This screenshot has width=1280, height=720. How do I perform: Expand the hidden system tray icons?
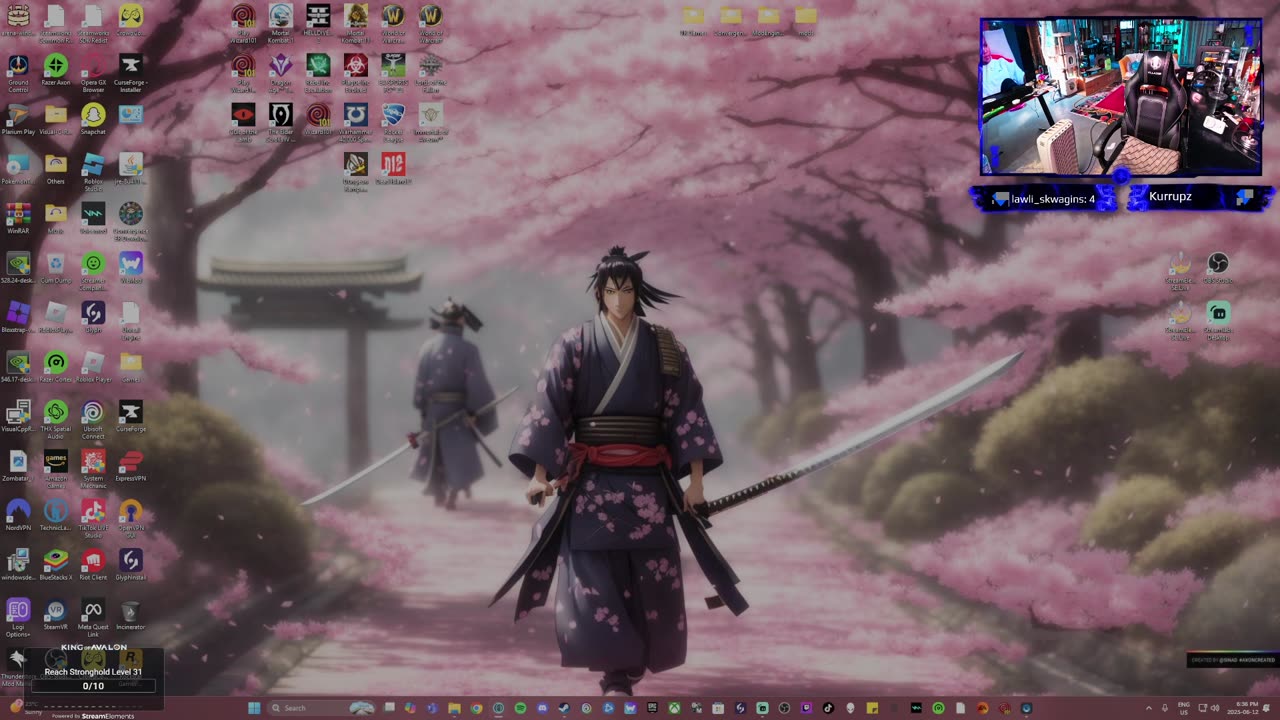tap(1149, 708)
